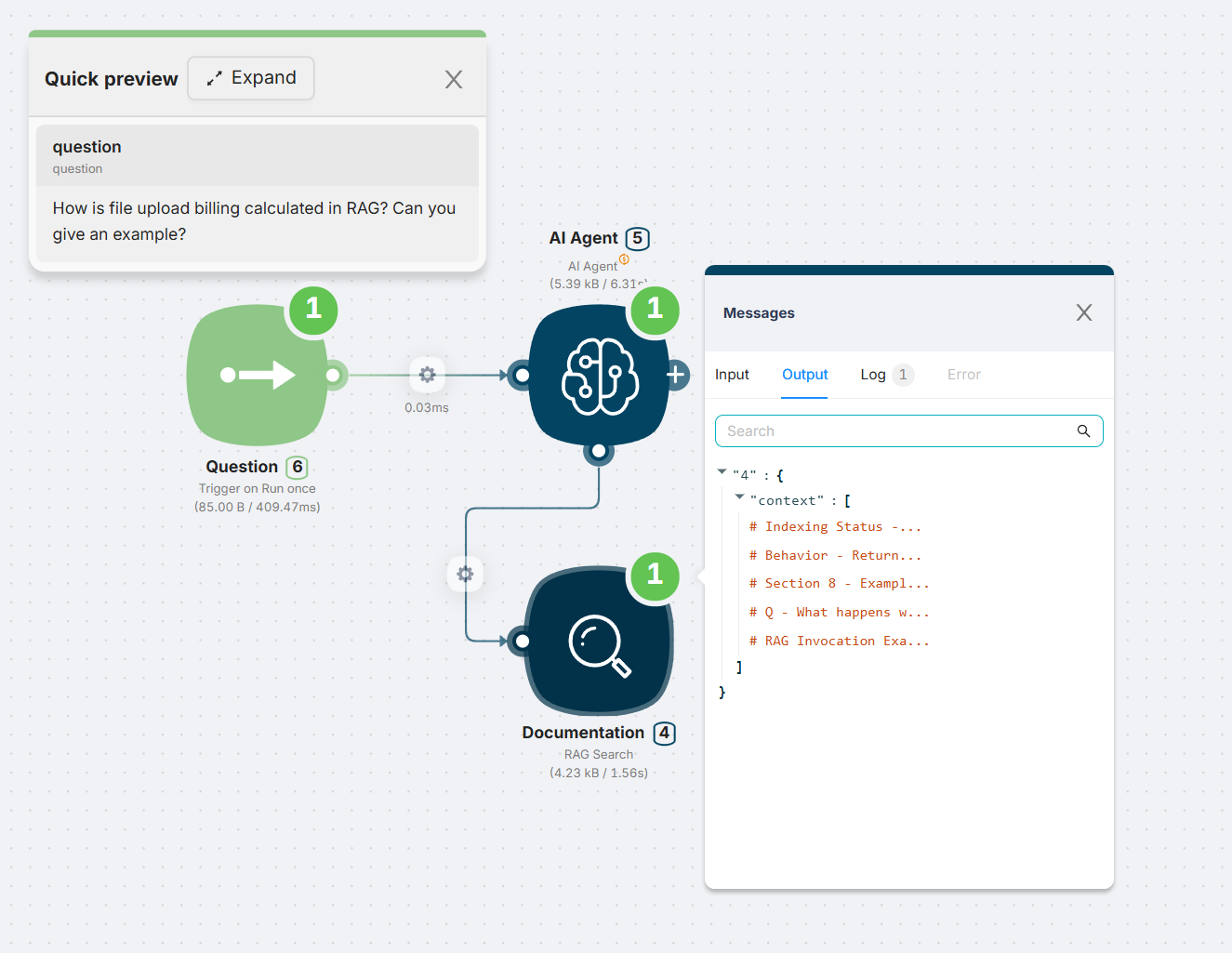1232x953 pixels.
Task: Close the Messages panel
Action: pyautogui.click(x=1083, y=313)
